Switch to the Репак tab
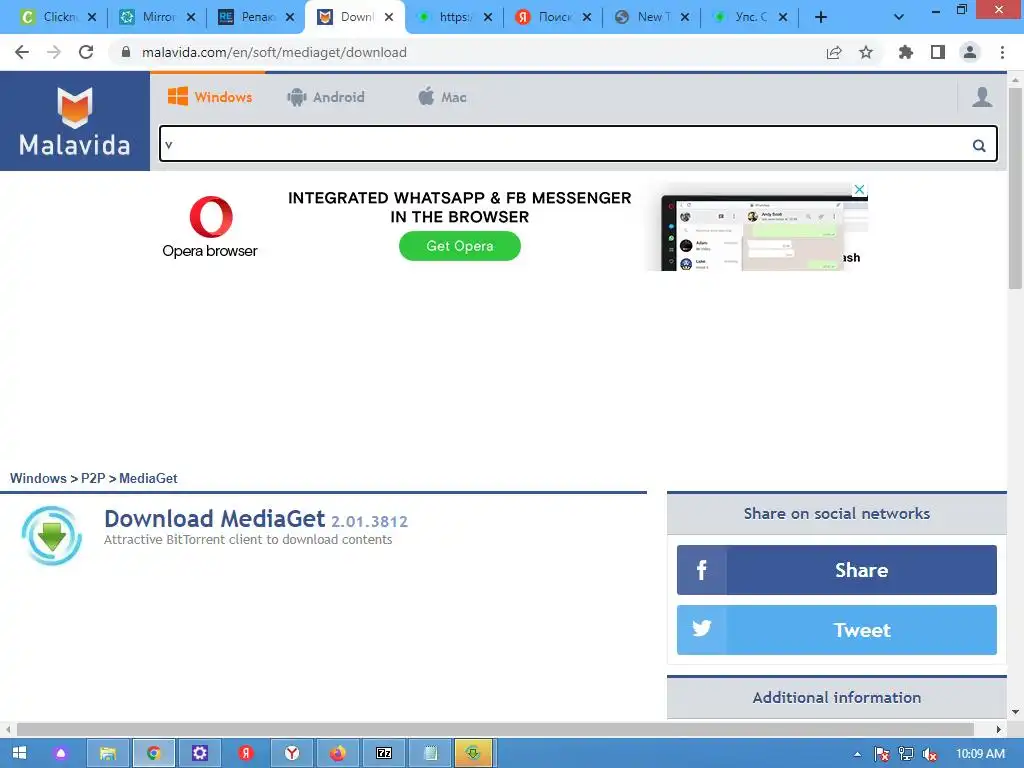Viewport: 1024px width, 768px height. [256, 17]
